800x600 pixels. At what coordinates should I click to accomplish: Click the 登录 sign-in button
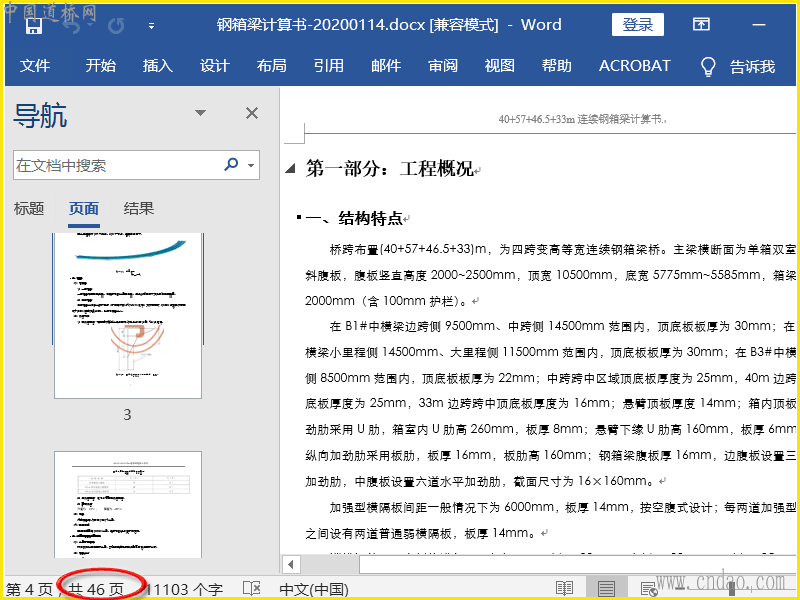[x=638, y=25]
